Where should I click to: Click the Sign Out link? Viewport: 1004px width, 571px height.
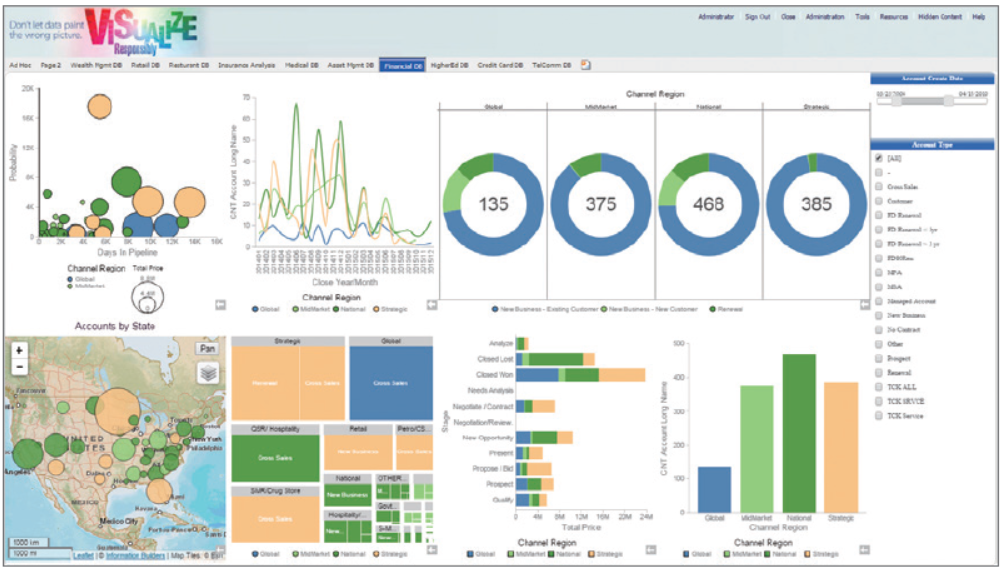pyautogui.click(x=759, y=17)
